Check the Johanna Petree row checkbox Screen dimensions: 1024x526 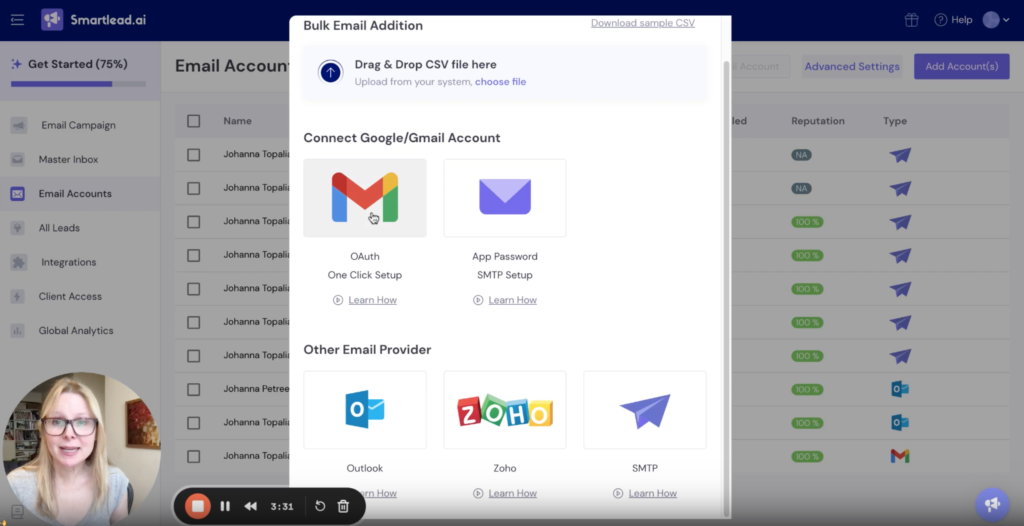(193, 389)
